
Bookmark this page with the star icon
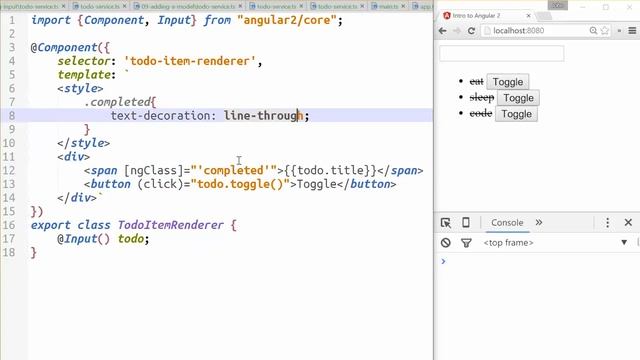pyautogui.click(x=605, y=31)
